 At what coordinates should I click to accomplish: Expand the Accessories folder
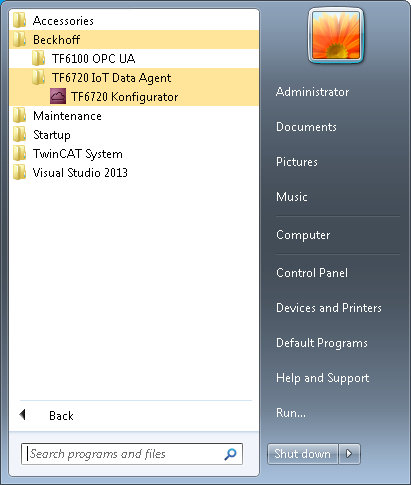(x=63, y=21)
